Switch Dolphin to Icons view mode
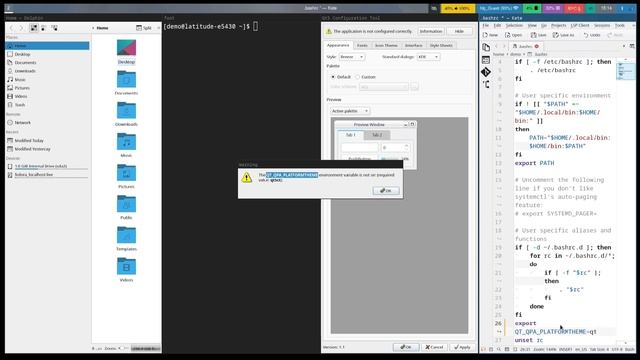The height and width of the screenshot is (360, 640). pyautogui.click(x=34, y=28)
